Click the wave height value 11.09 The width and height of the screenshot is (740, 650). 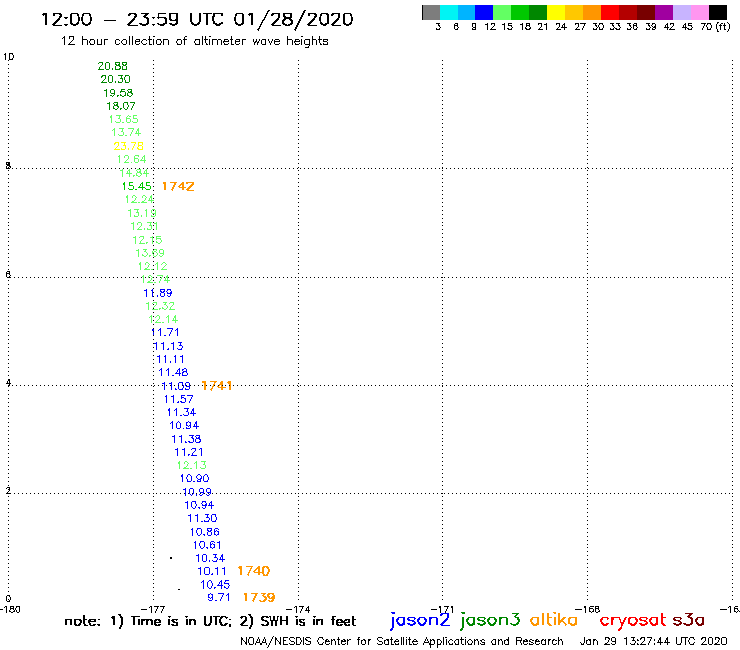[x=176, y=387]
